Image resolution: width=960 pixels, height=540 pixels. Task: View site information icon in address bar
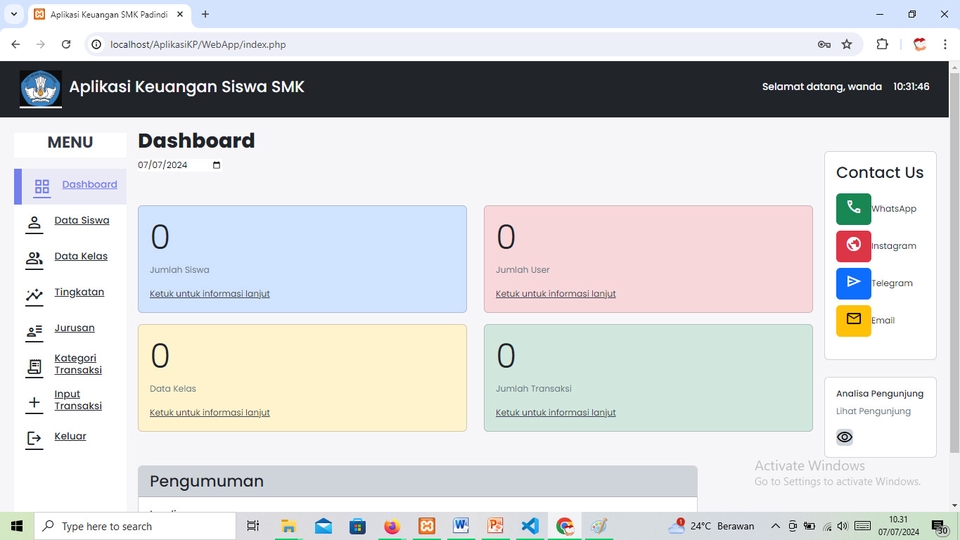tap(97, 44)
